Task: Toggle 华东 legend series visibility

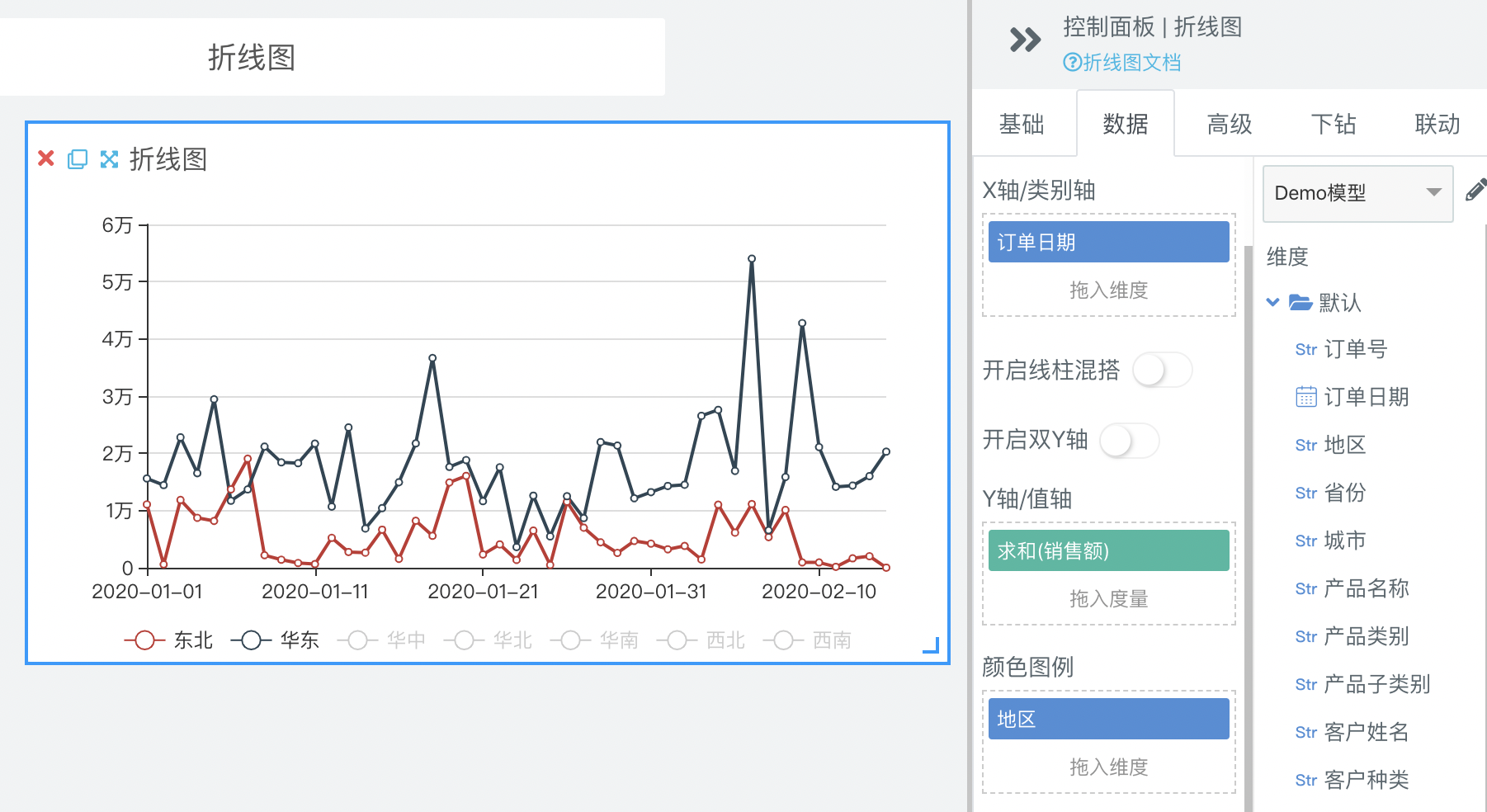Action: pos(276,640)
